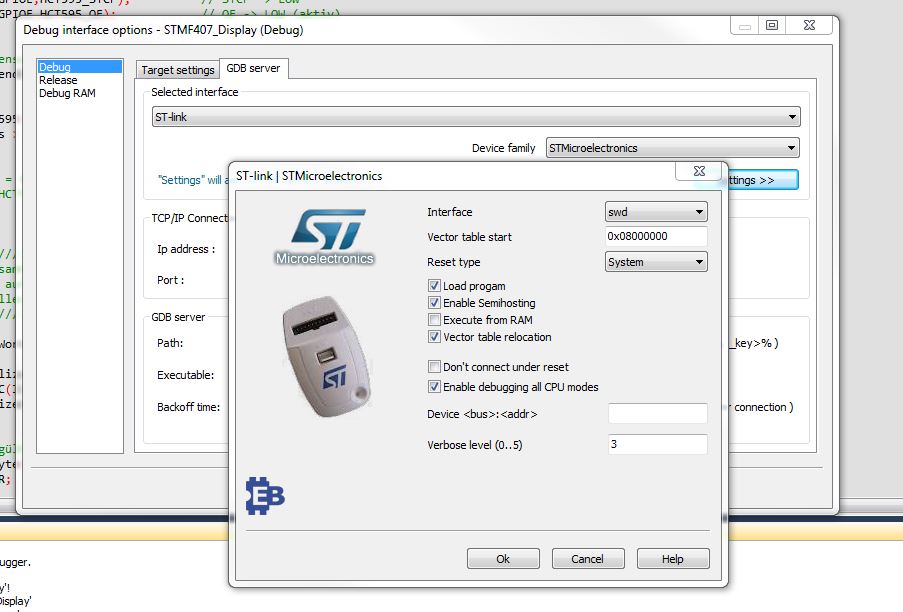The image size is (903, 612).
Task: Toggle the Load program checkbox
Action: point(434,286)
